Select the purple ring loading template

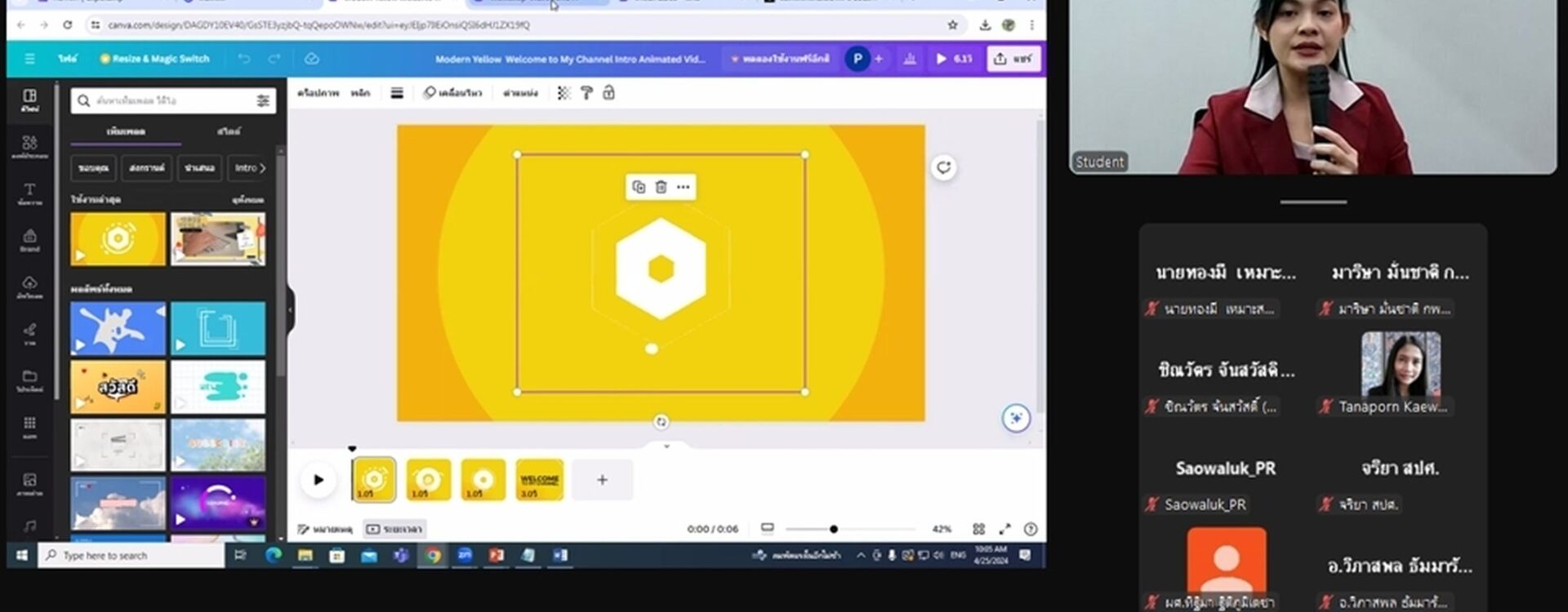[x=218, y=503]
